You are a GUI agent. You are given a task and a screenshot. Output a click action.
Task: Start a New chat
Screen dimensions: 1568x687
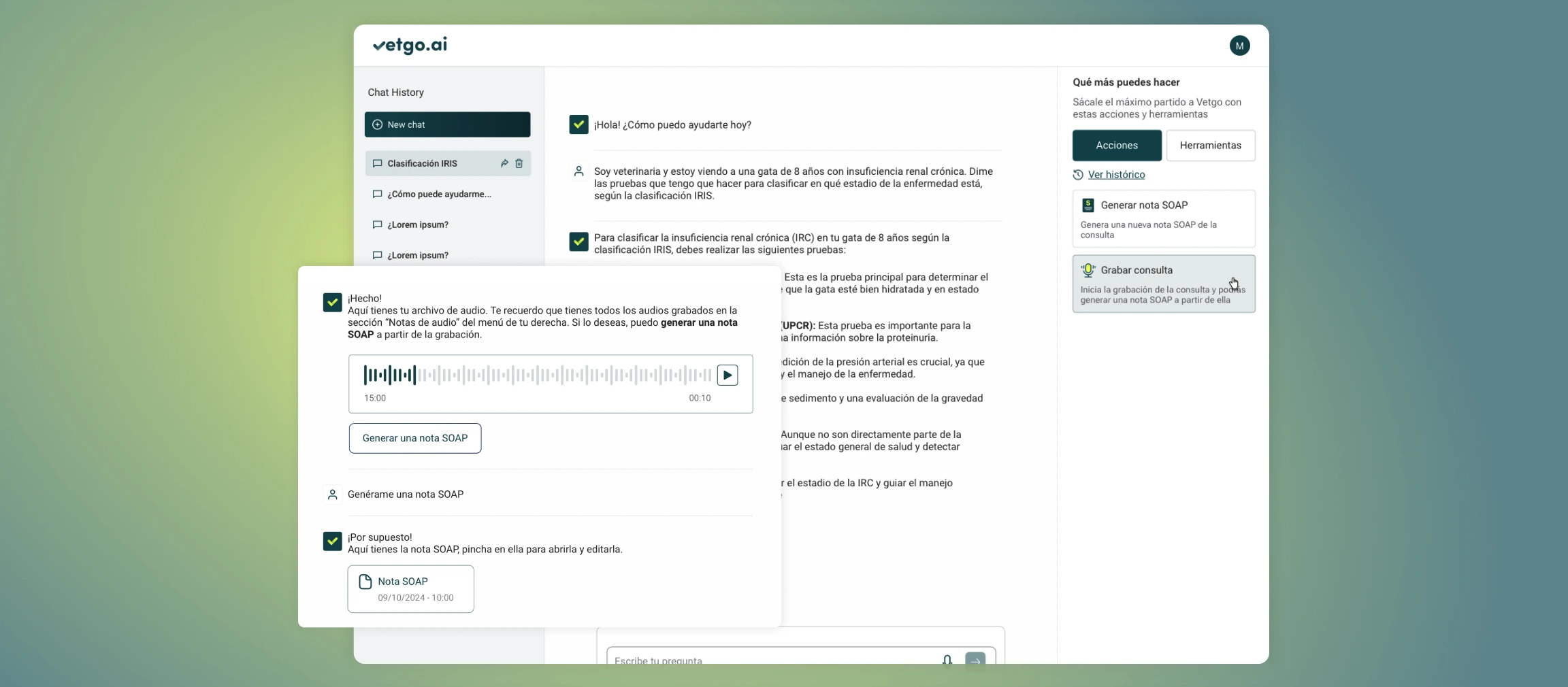447,124
